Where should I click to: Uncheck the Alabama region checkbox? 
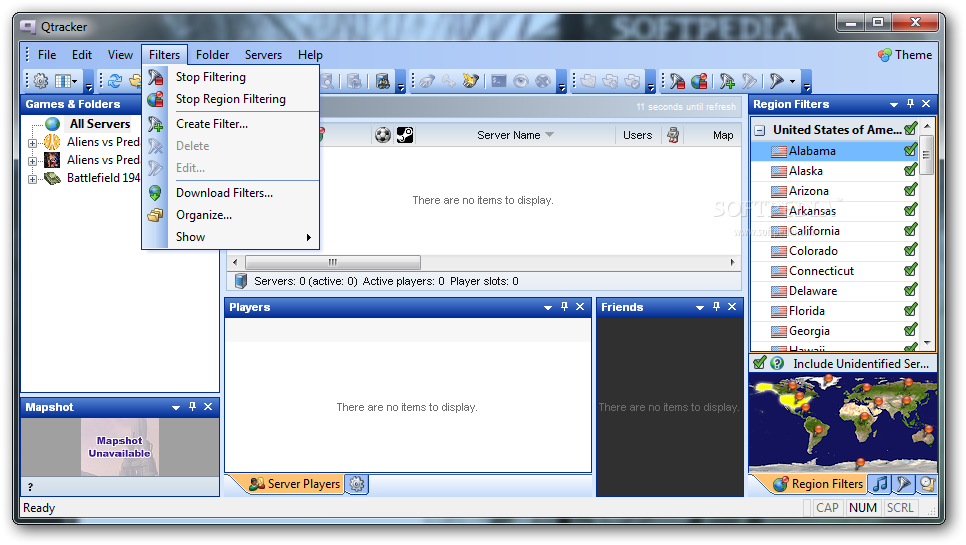(911, 150)
